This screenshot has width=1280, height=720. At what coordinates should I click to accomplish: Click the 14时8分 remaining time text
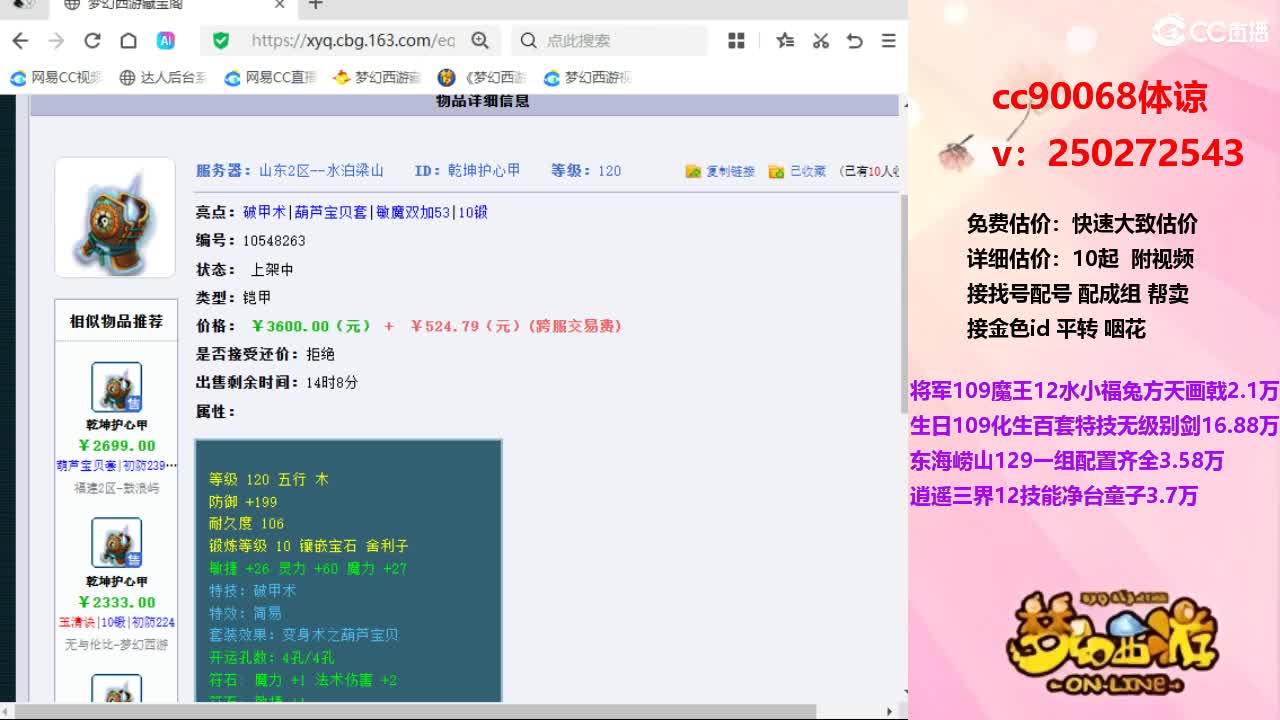coord(332,382)
